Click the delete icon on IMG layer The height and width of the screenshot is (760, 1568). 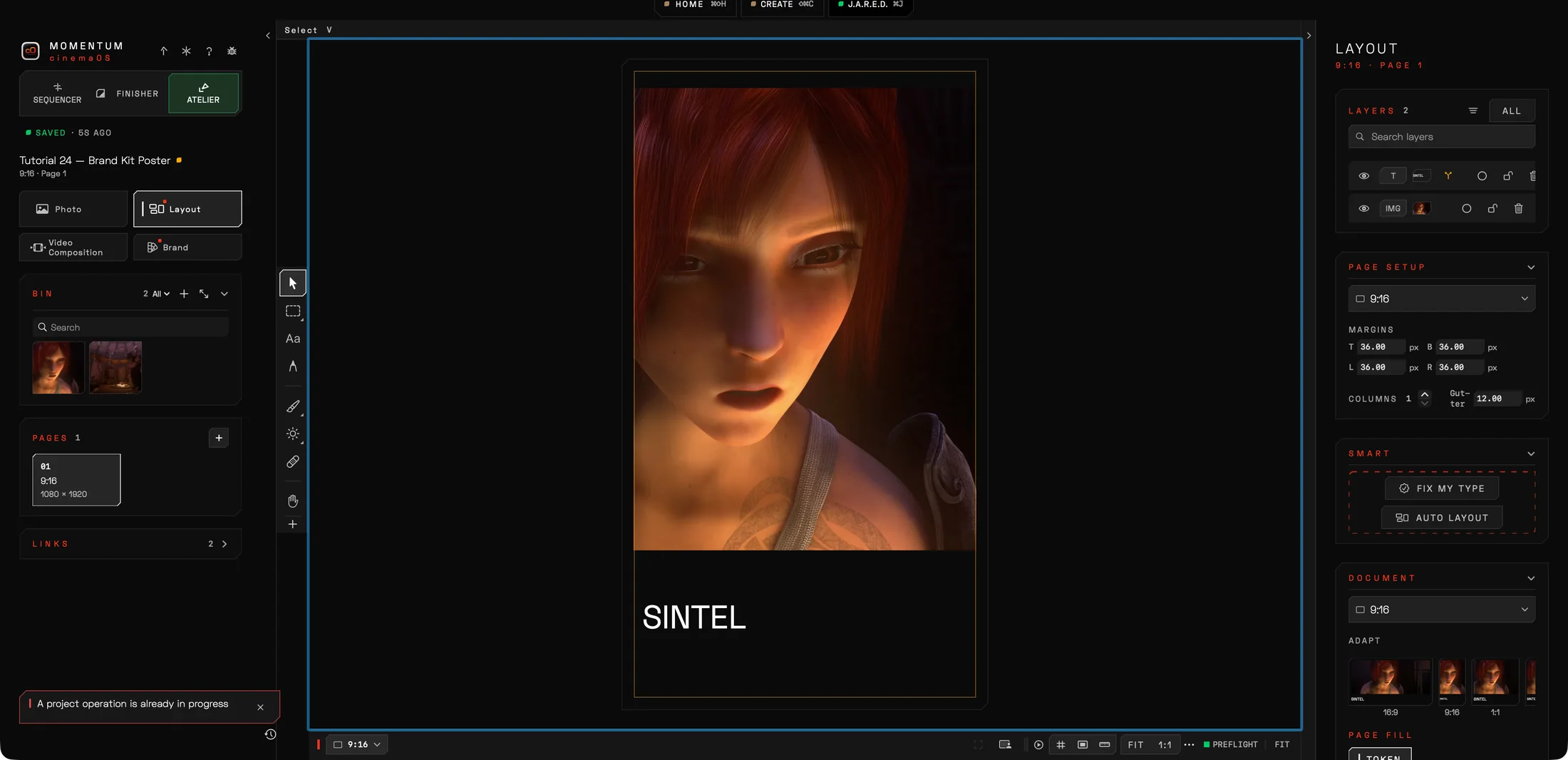click(1518, 209)
